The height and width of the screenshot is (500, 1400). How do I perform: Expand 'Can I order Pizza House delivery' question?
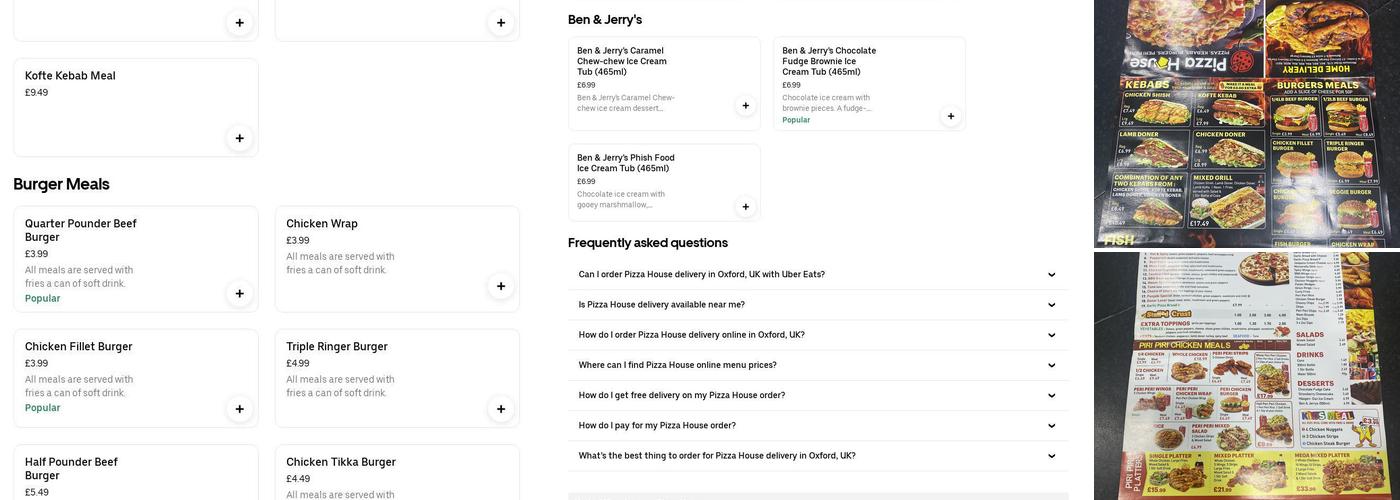pyautogui.click(x=1051, y=275)
